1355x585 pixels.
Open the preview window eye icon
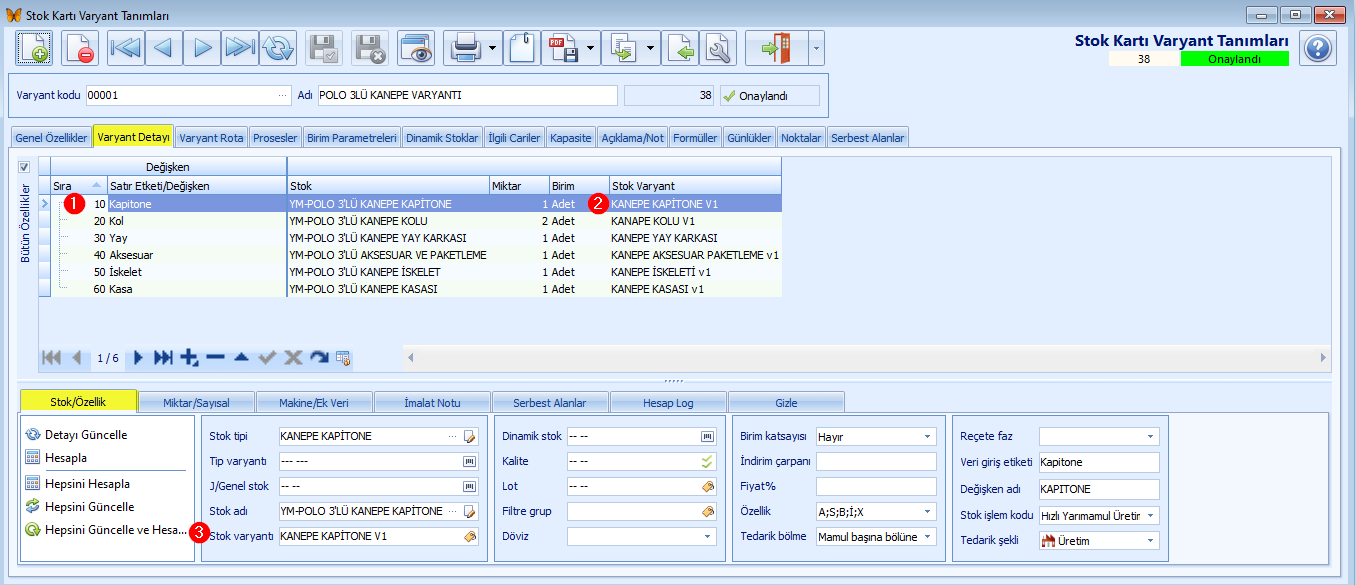416,48
